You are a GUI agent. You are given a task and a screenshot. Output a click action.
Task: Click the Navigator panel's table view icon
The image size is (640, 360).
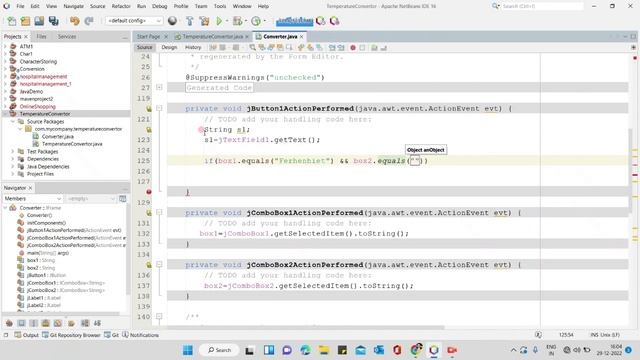(x=122, y=199)
